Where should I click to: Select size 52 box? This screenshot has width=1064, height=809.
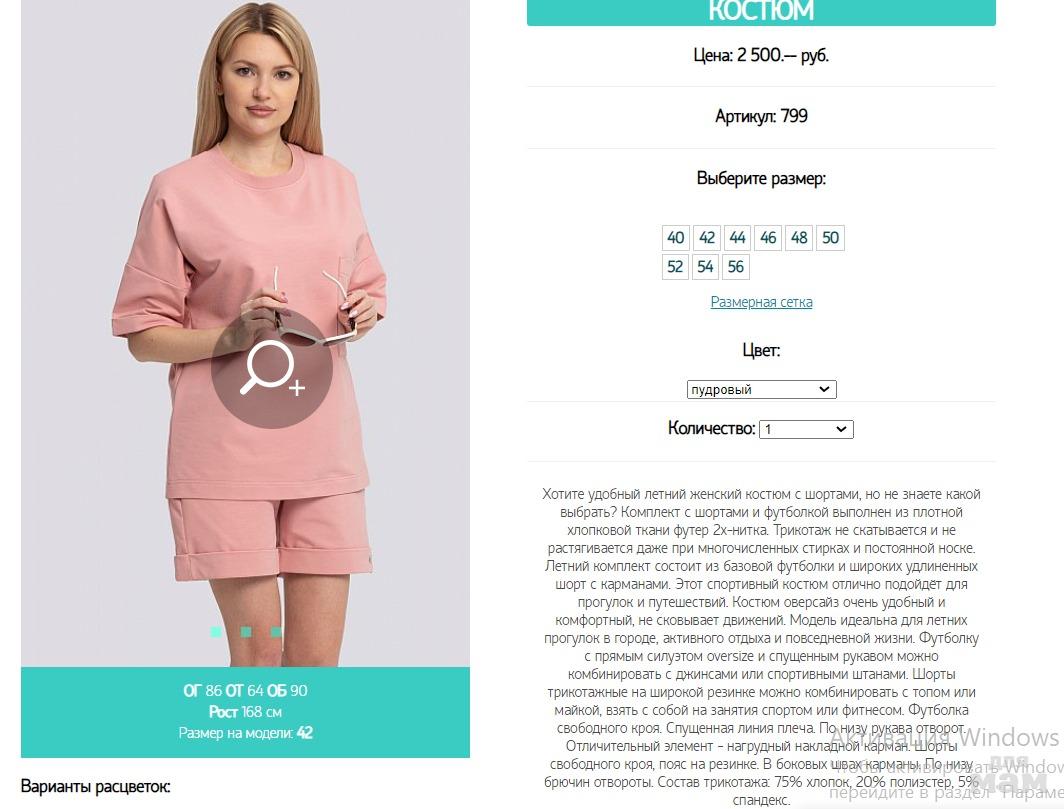tap(675, 267)
